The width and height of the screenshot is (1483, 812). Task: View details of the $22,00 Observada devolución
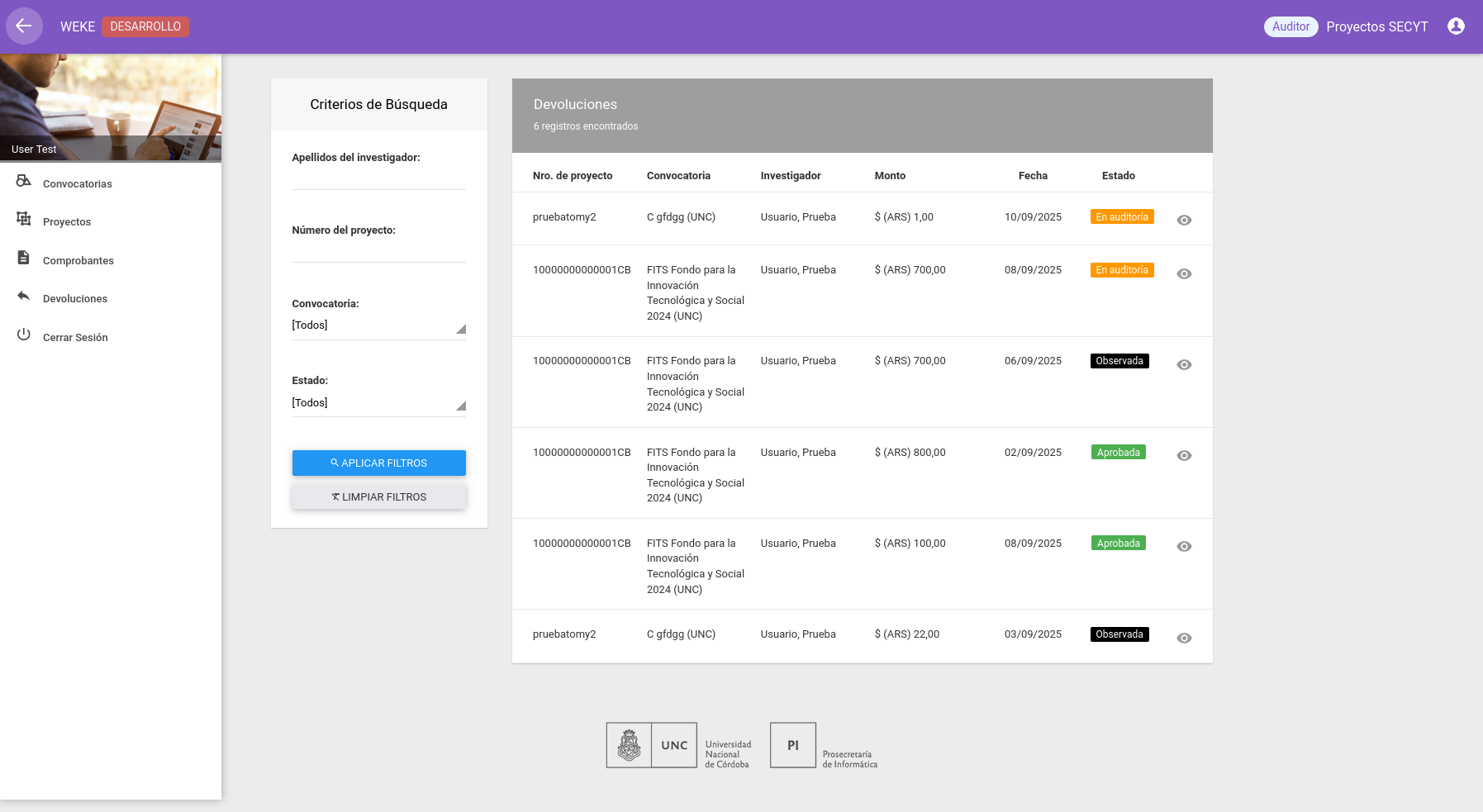[1184, 638]
